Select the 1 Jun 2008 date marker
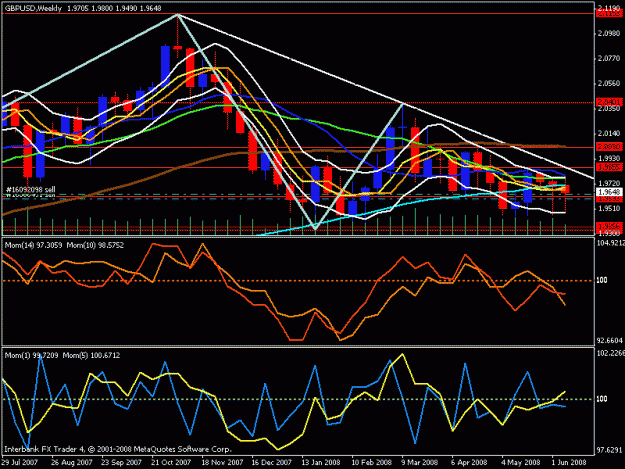Image resolution: width=625 pixels, height=469 pixels. (x=569, y=463)
